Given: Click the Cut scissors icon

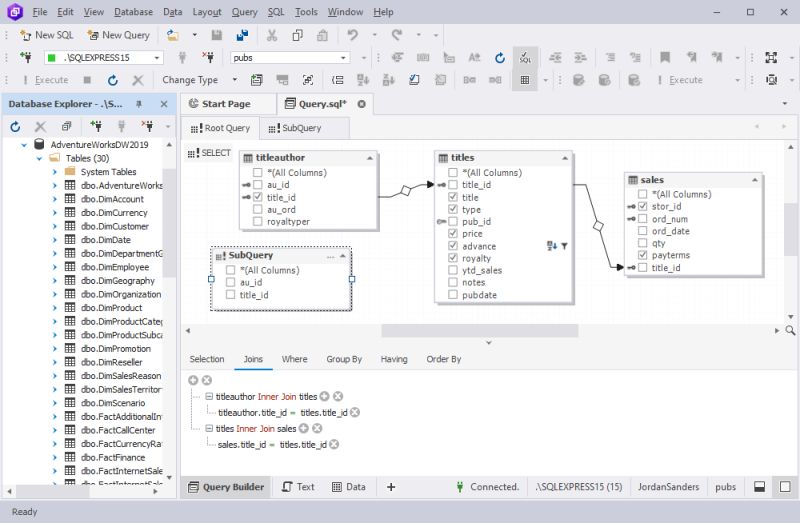Looking at the screenshot, I should pos(272,35).
